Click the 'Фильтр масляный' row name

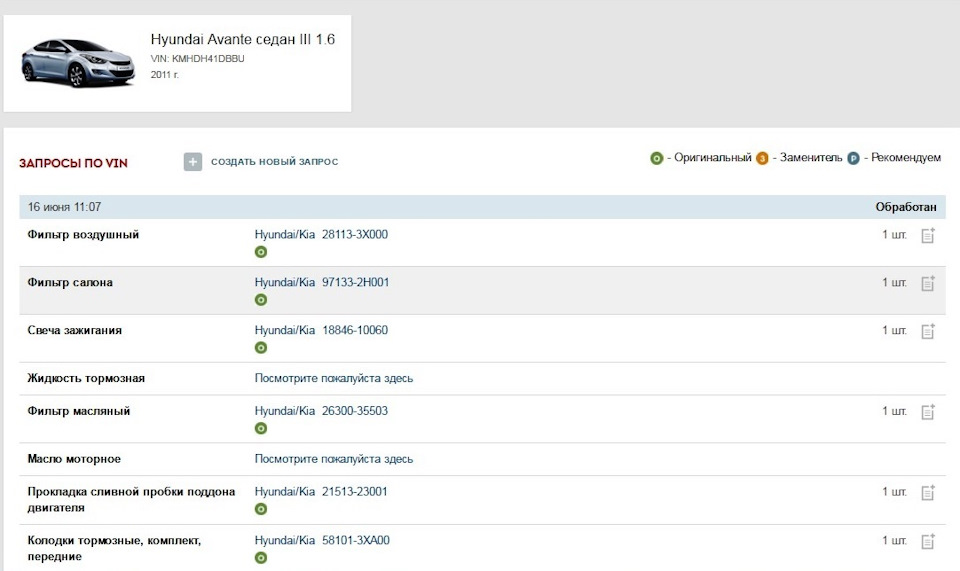[x=79, y=411]
